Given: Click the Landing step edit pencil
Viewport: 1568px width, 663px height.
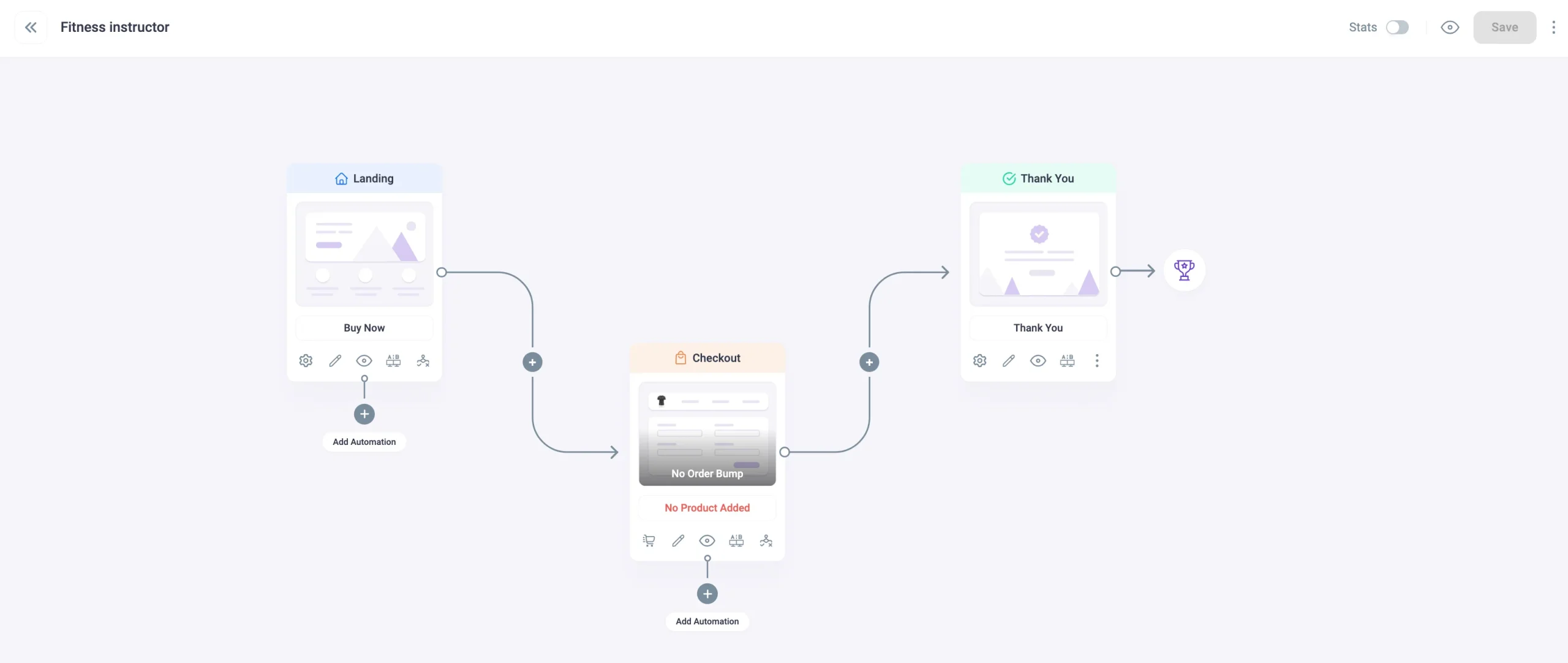Looking at the screenshot, I should coord(335,361).
